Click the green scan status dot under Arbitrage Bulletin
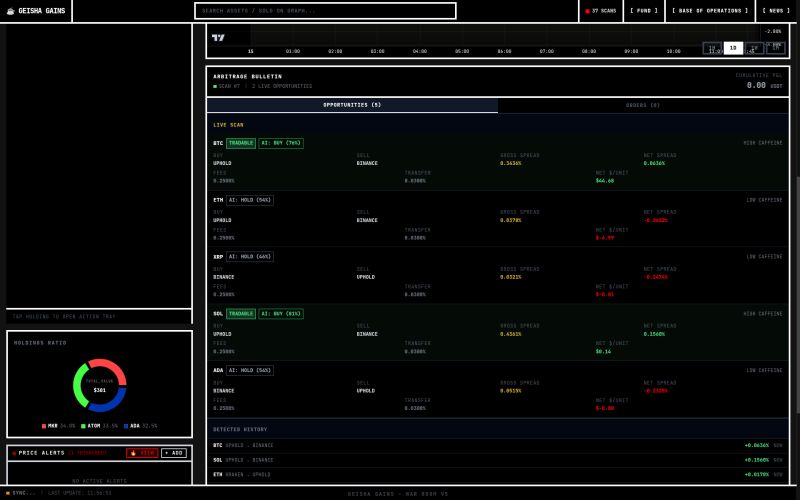Image resolution: width=800 pixels, height=500 pixels. (x=215, y=86)
